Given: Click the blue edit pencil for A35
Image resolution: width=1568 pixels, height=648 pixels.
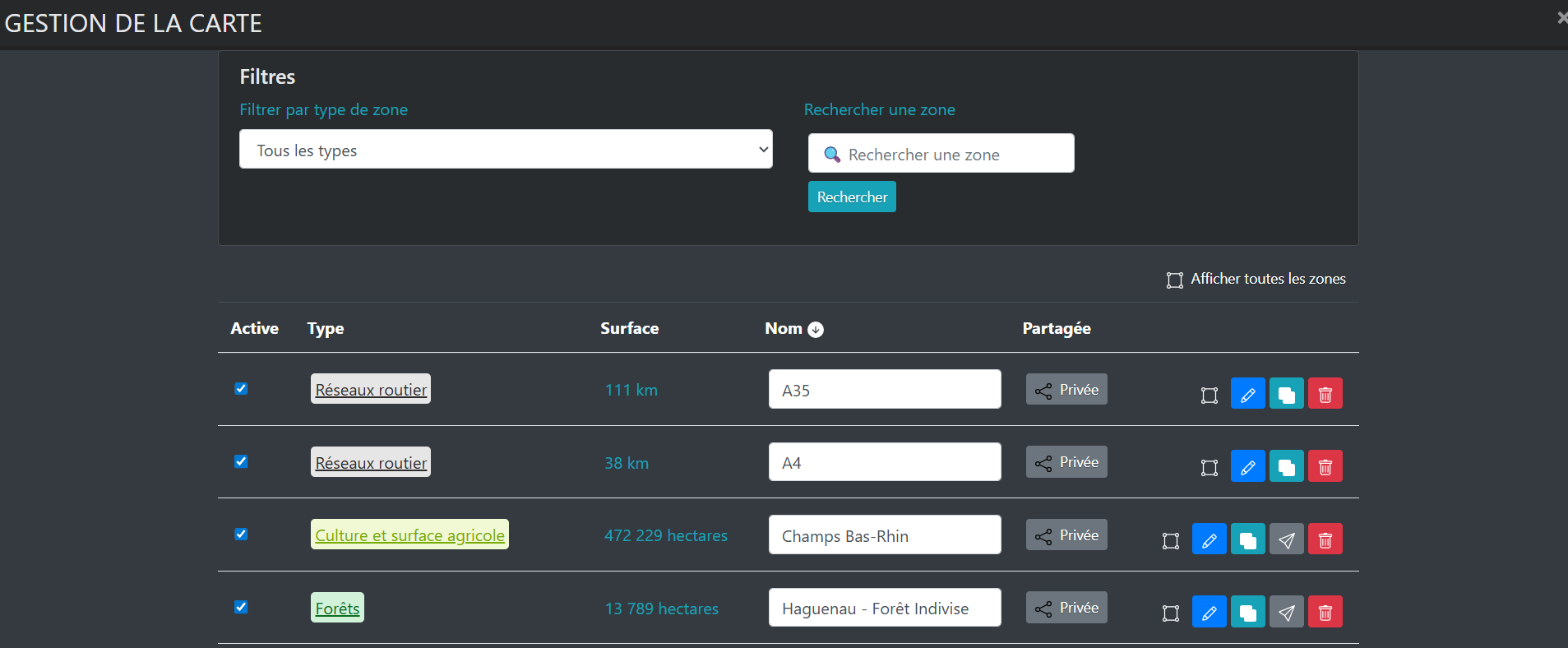Looking at the screenshot, I should coord(1247,394).
